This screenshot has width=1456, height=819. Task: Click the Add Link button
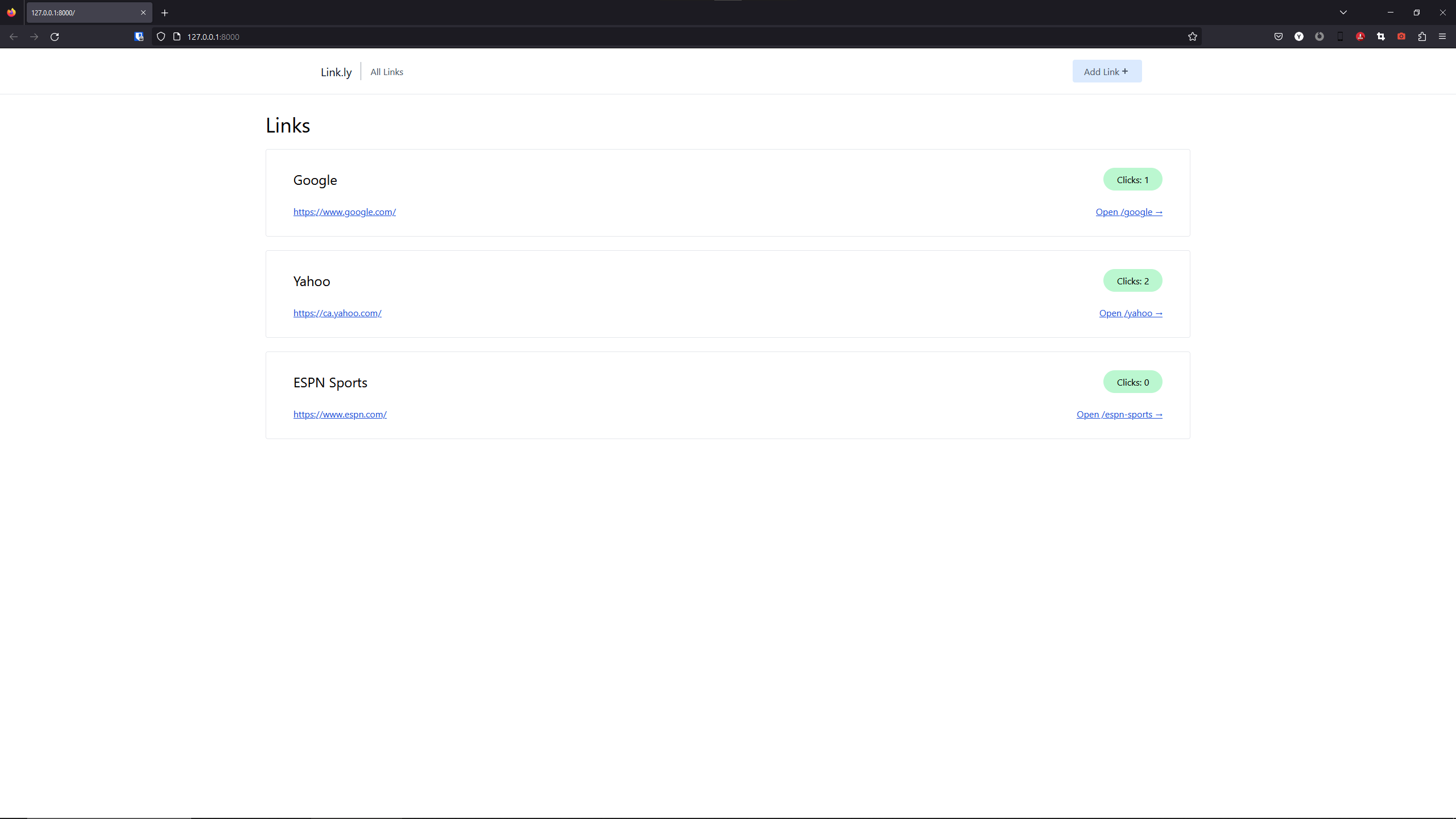point(1107,72)
